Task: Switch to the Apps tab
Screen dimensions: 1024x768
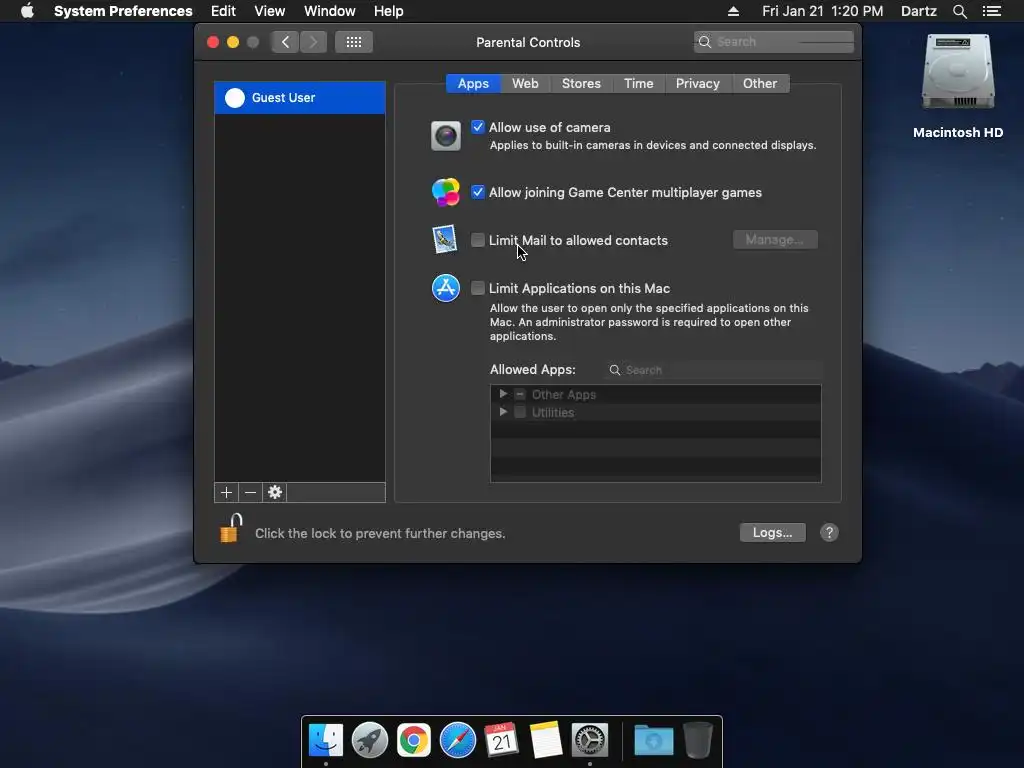Action: tap(473, 84)
